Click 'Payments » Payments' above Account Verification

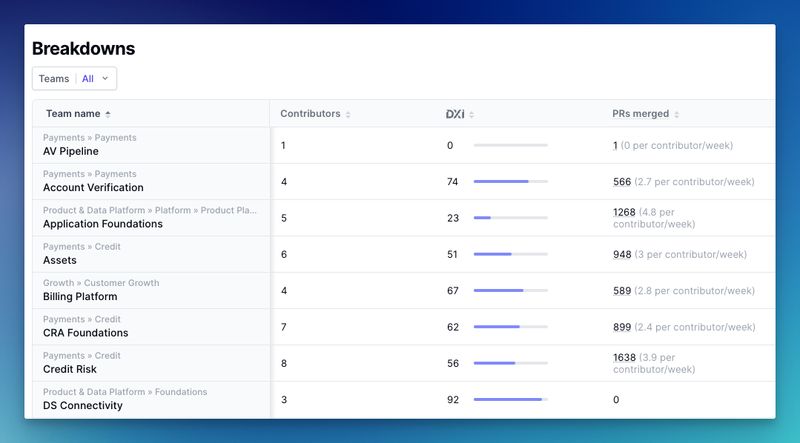point(90,174)
